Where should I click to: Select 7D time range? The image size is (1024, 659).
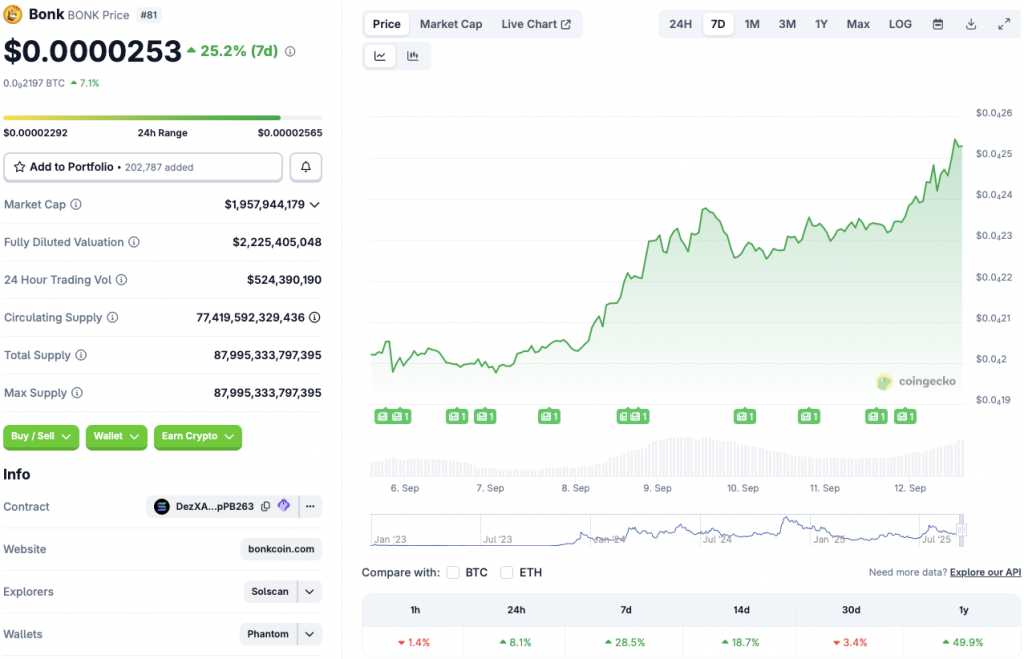[718, 24]
